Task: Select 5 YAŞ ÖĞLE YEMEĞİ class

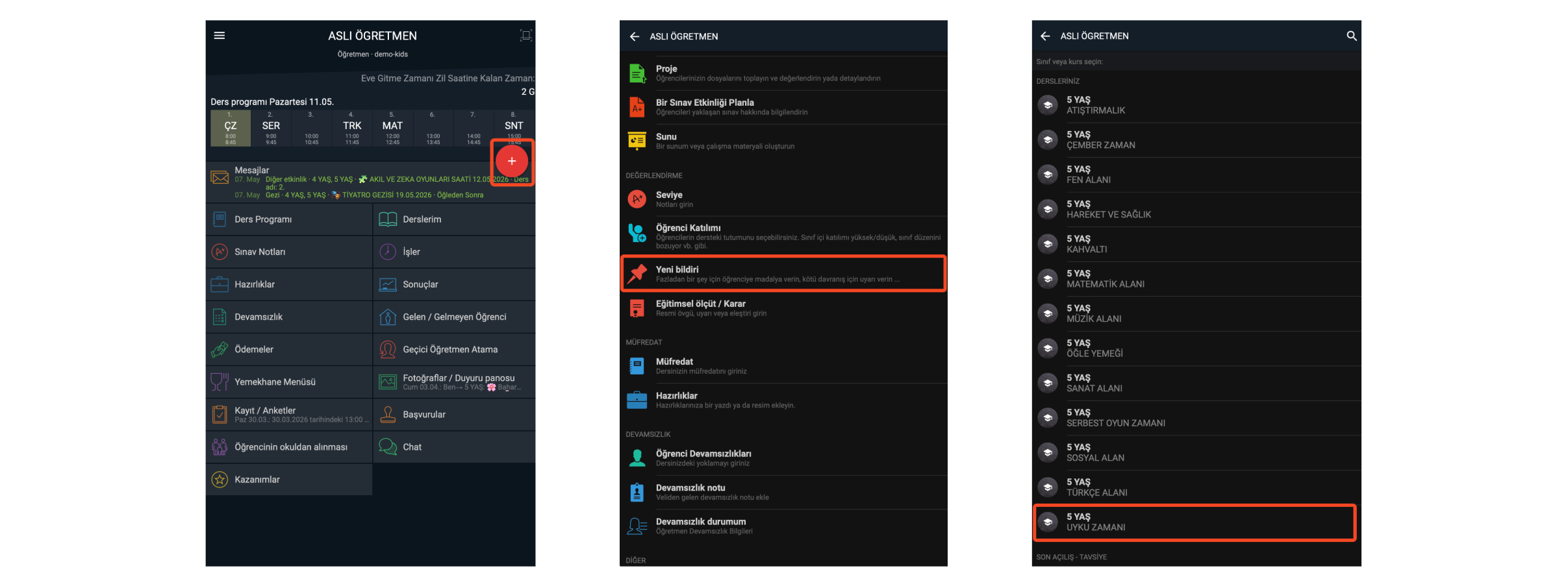Action: point(1196,349)
